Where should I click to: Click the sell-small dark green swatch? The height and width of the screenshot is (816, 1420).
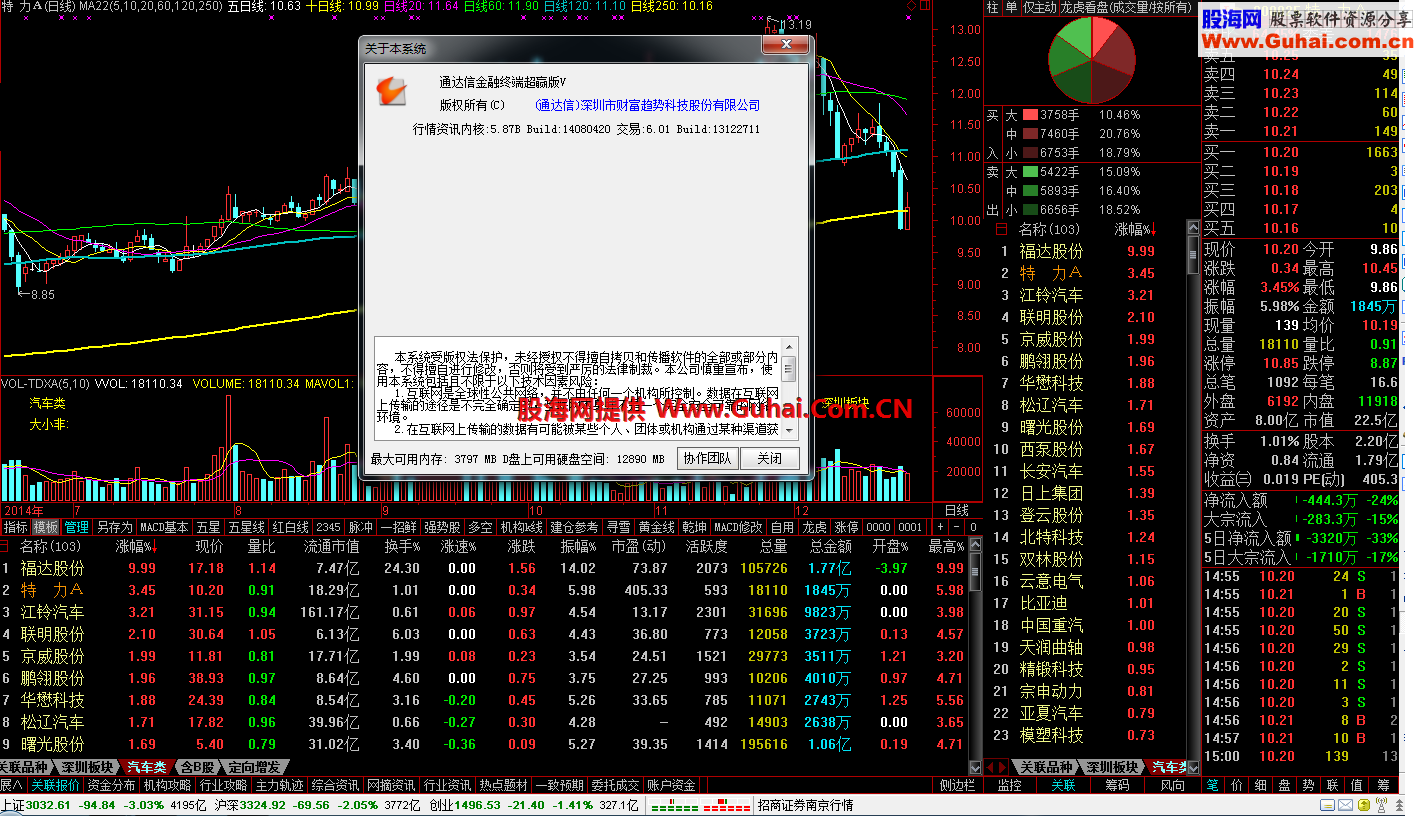click(1031, 210)
